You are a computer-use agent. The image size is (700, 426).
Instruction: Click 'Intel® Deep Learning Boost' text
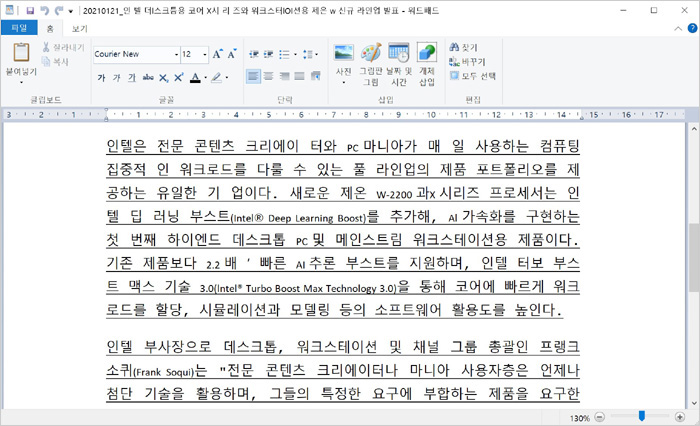point(299,218)
